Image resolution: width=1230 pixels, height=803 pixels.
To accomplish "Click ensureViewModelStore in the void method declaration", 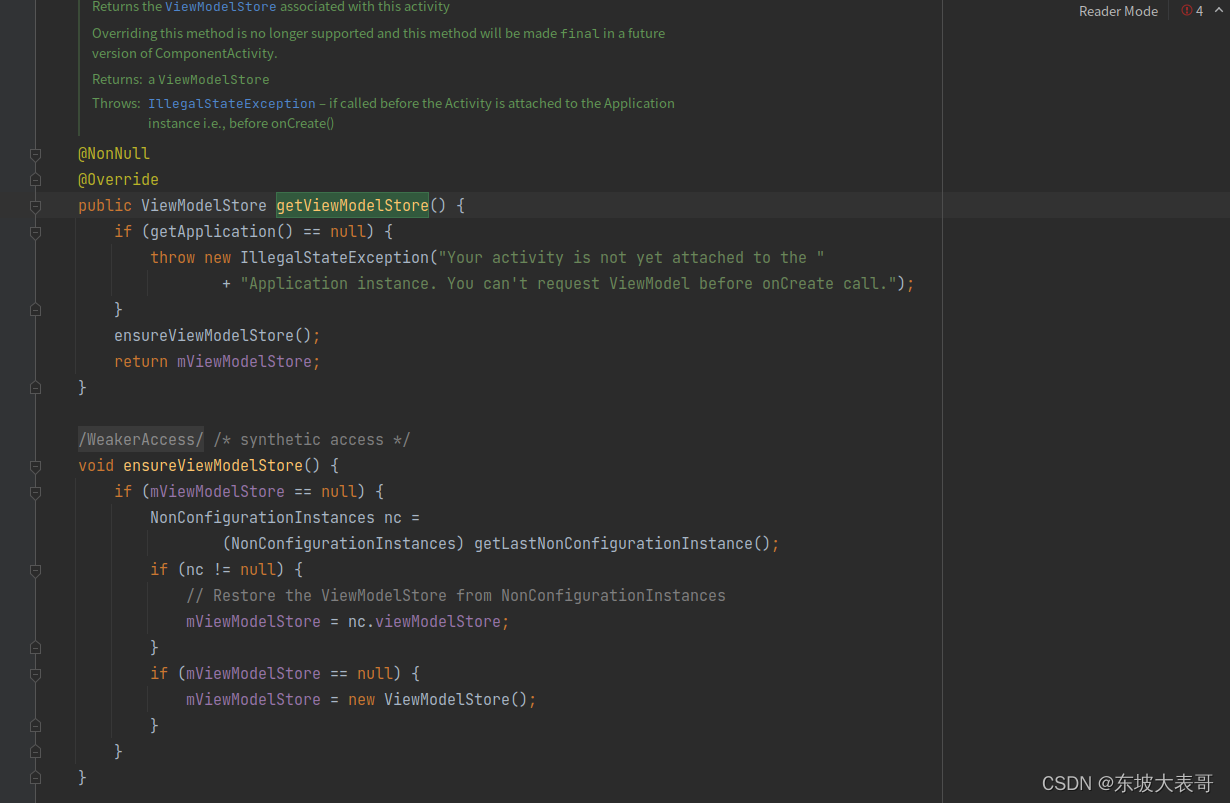I will pyautogui.click(x=213, y=465).
